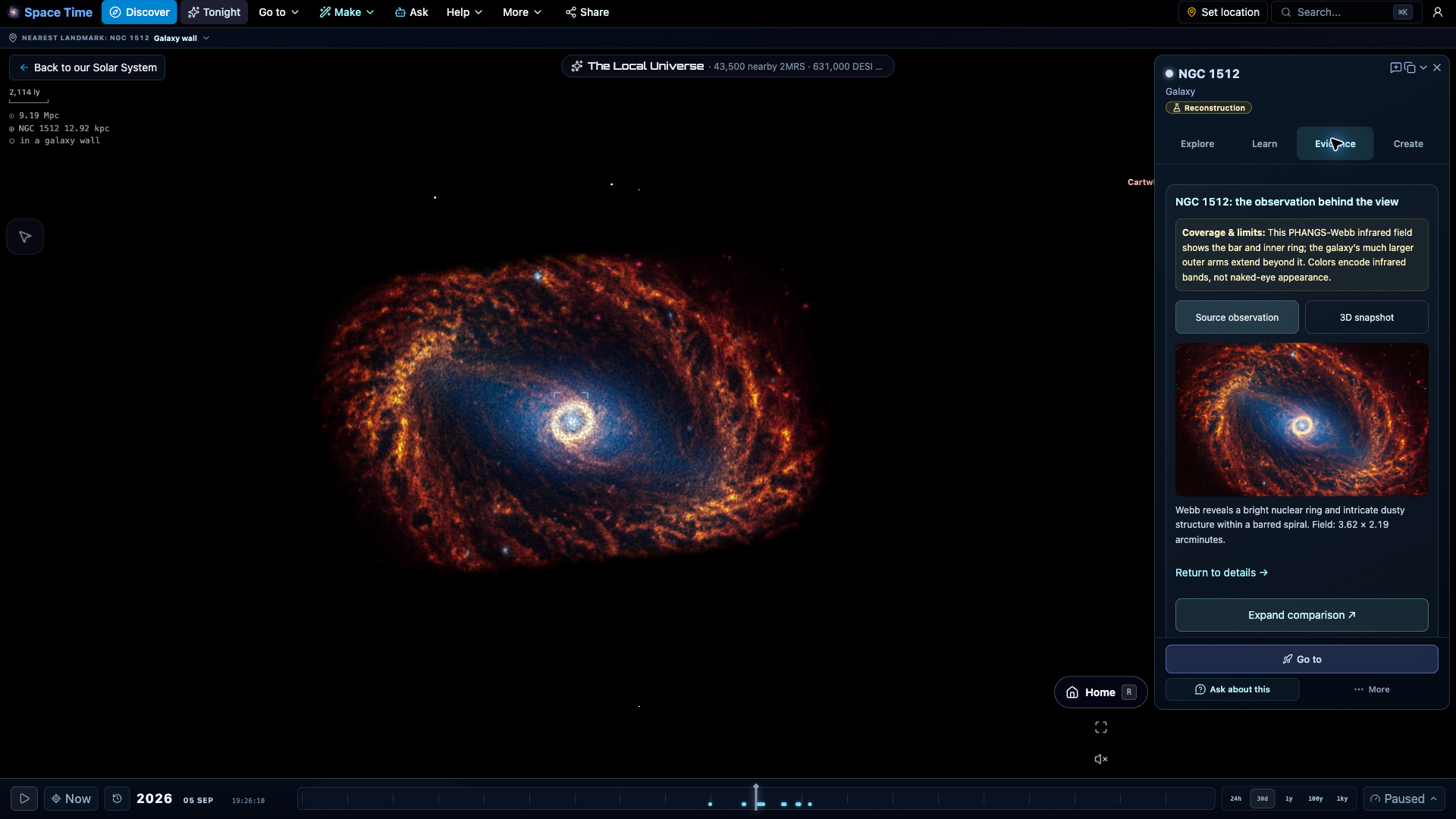Click the Cartwheel label at right edge
The height and width of the screenshot is (819, 1456).
1140,182
